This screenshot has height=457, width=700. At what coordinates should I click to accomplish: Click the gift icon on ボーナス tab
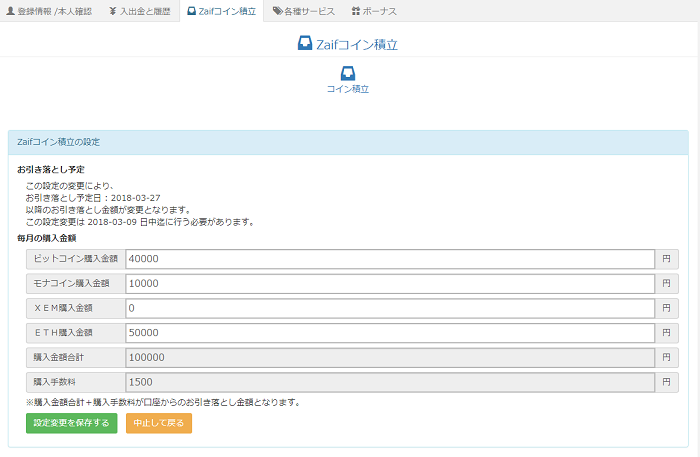pyautogui.click(x=356, y=11)
